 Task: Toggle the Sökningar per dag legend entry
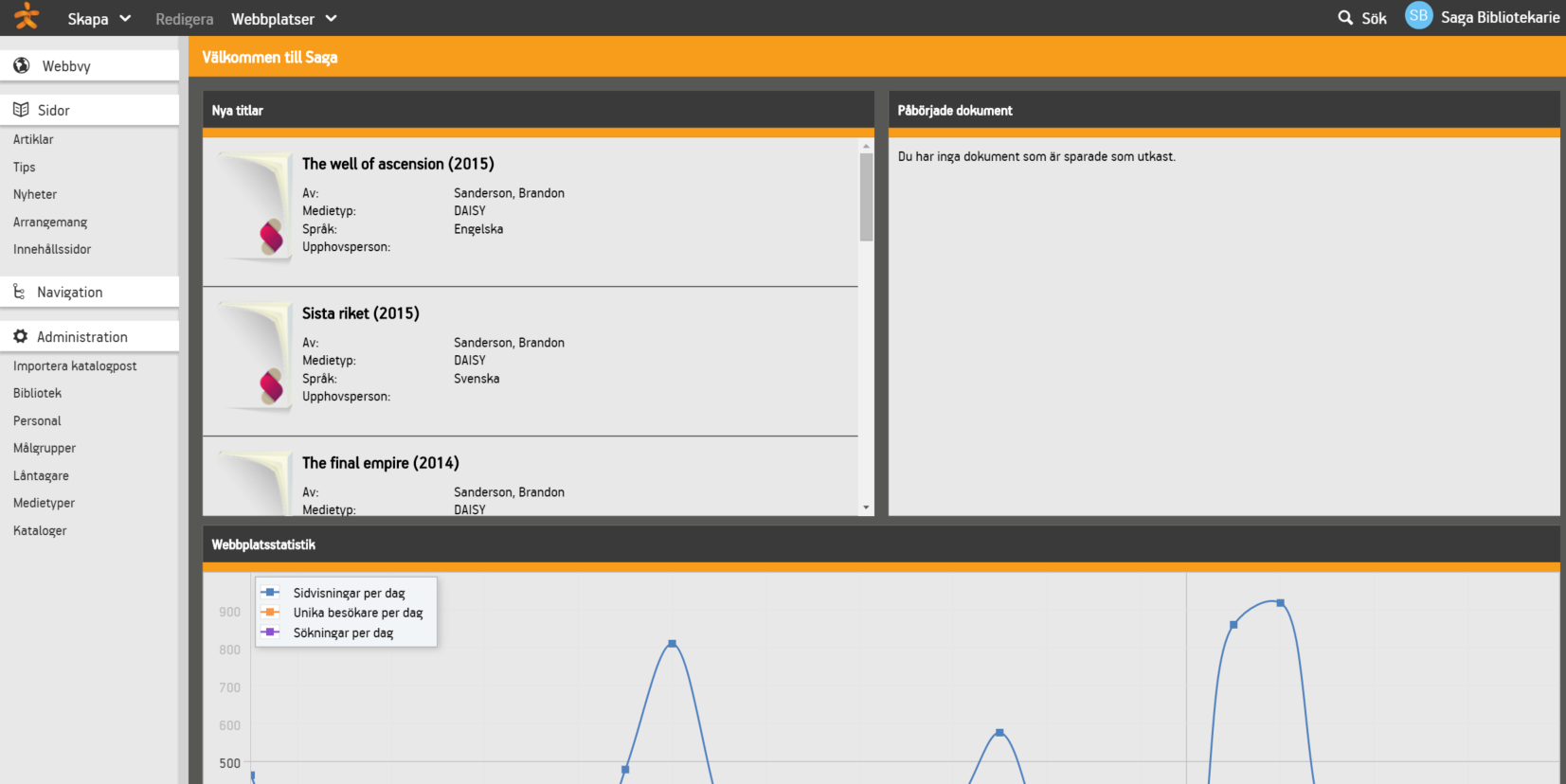click(x=328, y=633)
